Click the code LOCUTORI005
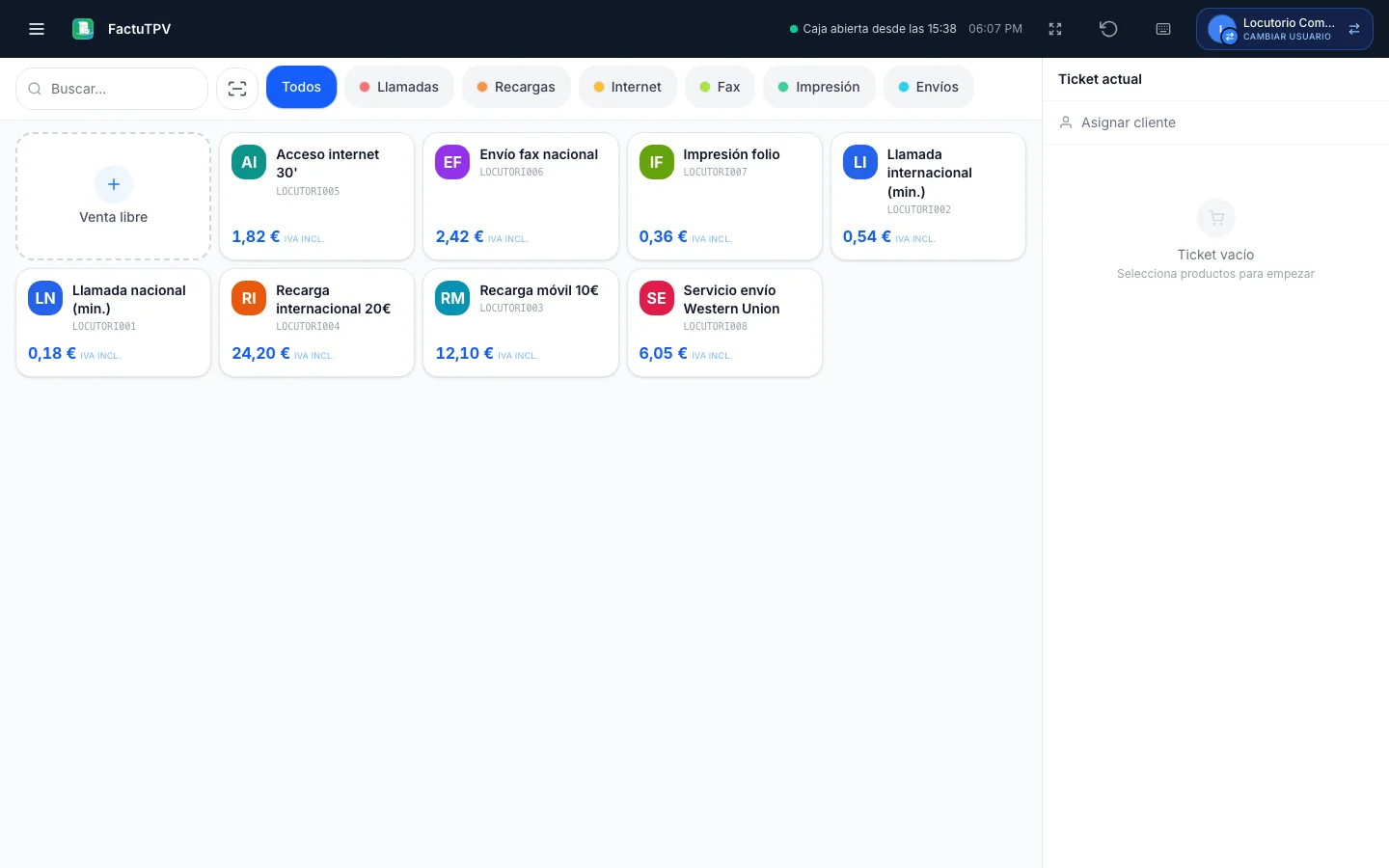1389x868 pixels. coord(308,191)
